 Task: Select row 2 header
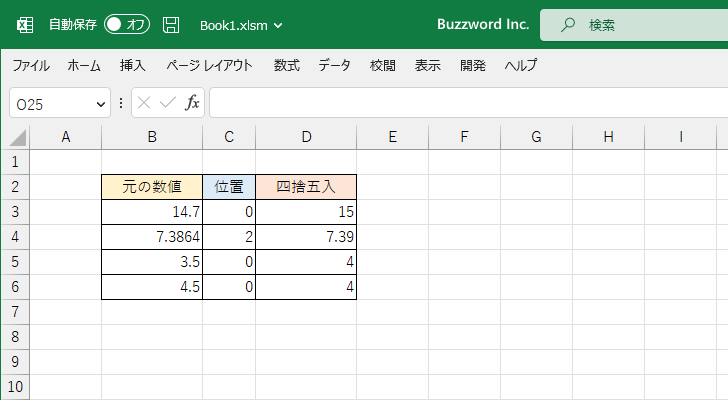pos(15,187)
